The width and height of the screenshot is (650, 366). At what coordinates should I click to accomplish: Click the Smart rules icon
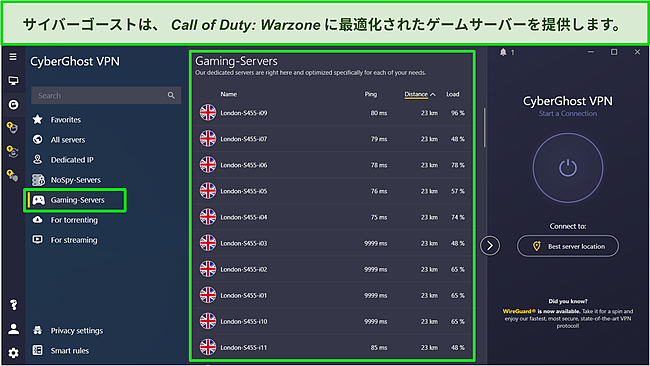point(38,350)
